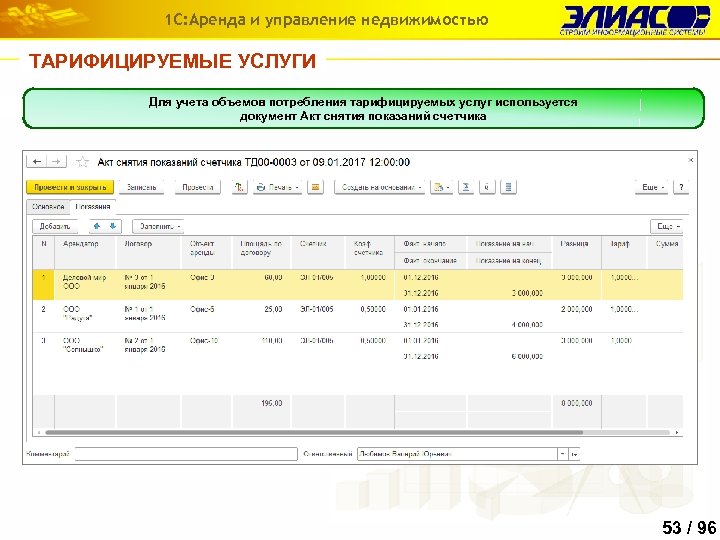Move row up with blue up arrow

(x=96, y=226)
